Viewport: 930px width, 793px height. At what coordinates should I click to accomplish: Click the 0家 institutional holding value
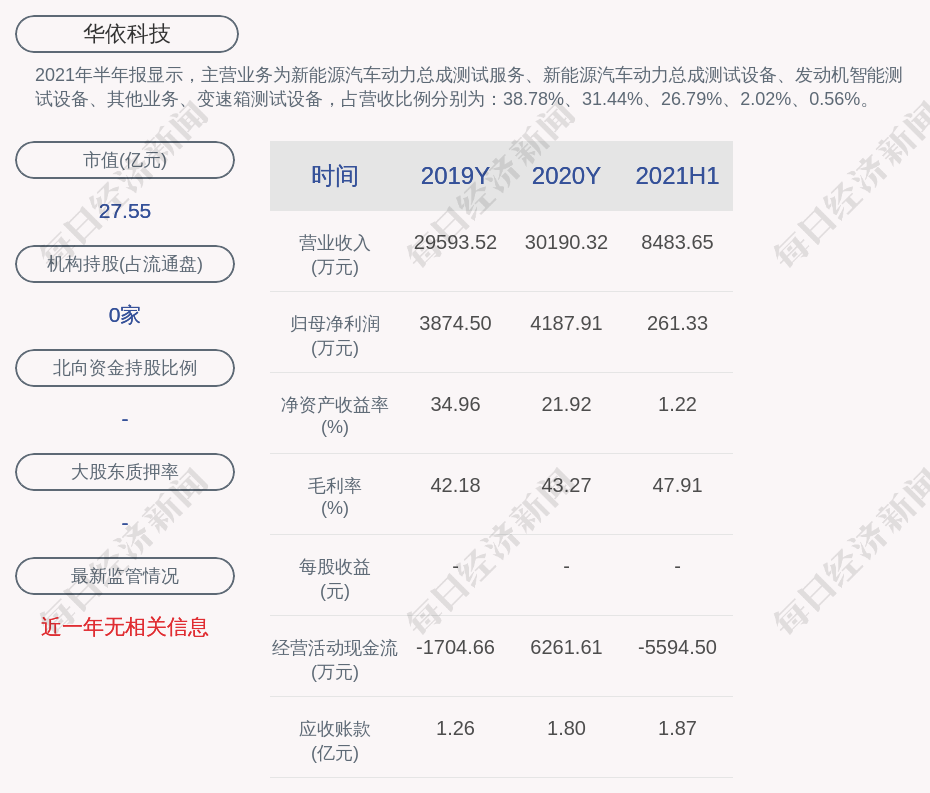pyautogui.click(x=125, y=315)
